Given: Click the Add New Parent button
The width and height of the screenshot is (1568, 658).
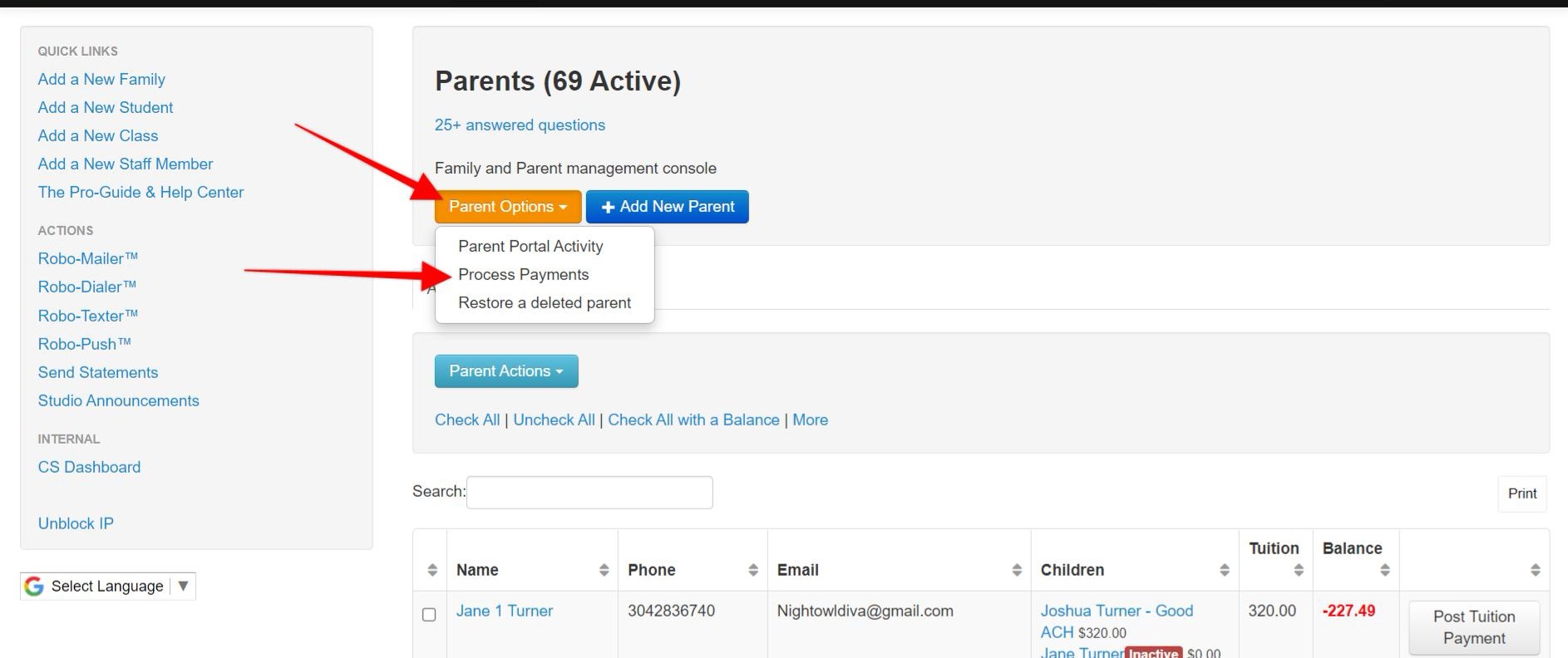Looking at the screenshot, I should click(x=668, y=207).
